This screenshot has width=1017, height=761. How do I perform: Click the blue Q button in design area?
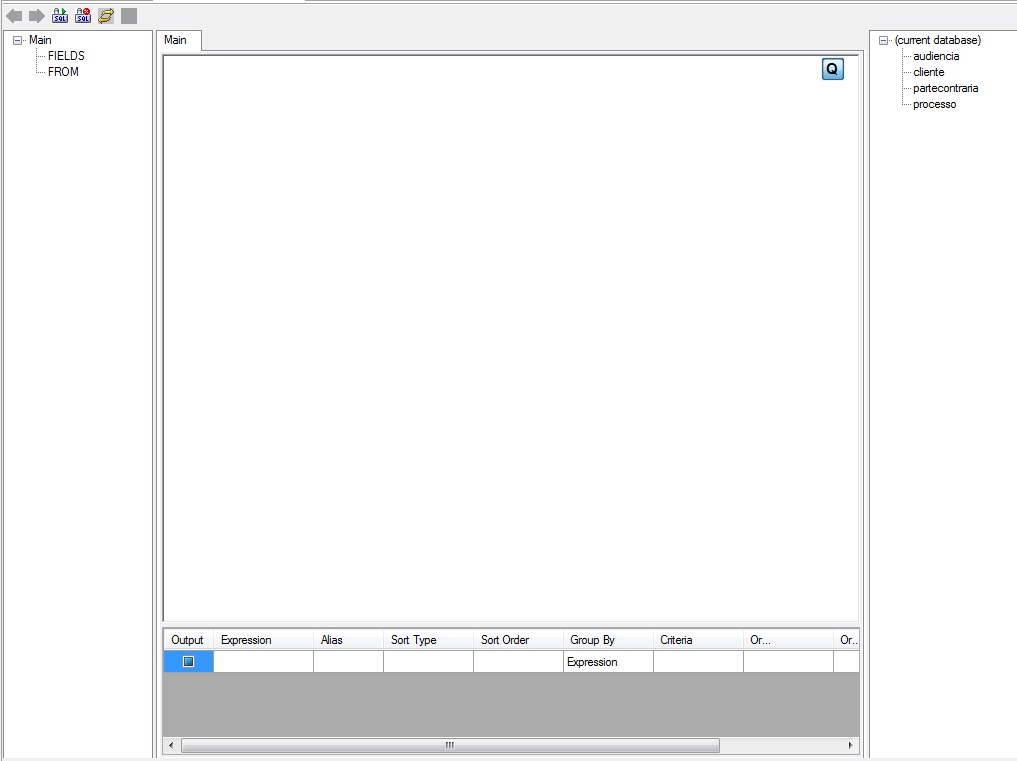(832, 69)
